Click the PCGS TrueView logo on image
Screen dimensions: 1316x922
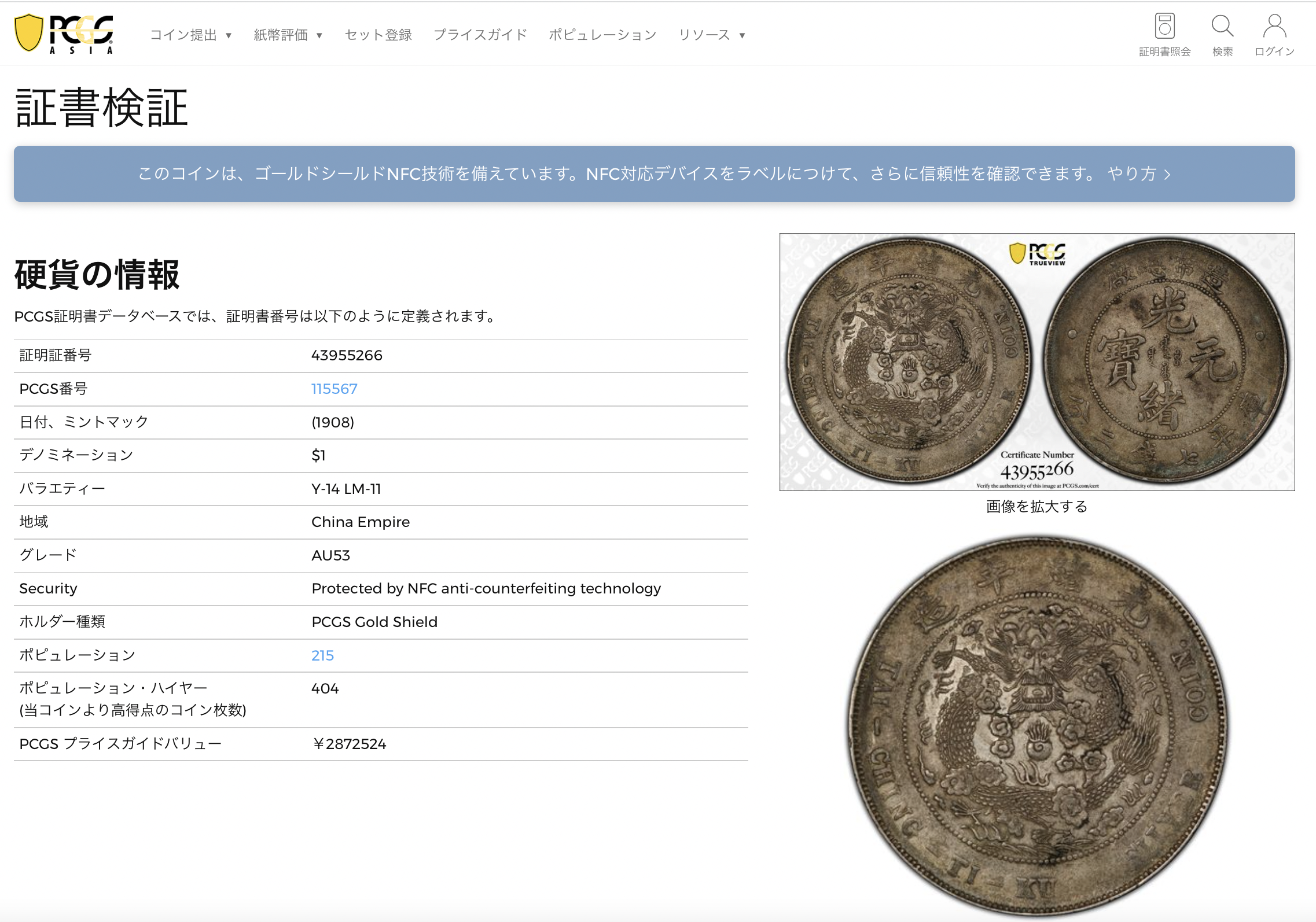[1037, 253]
